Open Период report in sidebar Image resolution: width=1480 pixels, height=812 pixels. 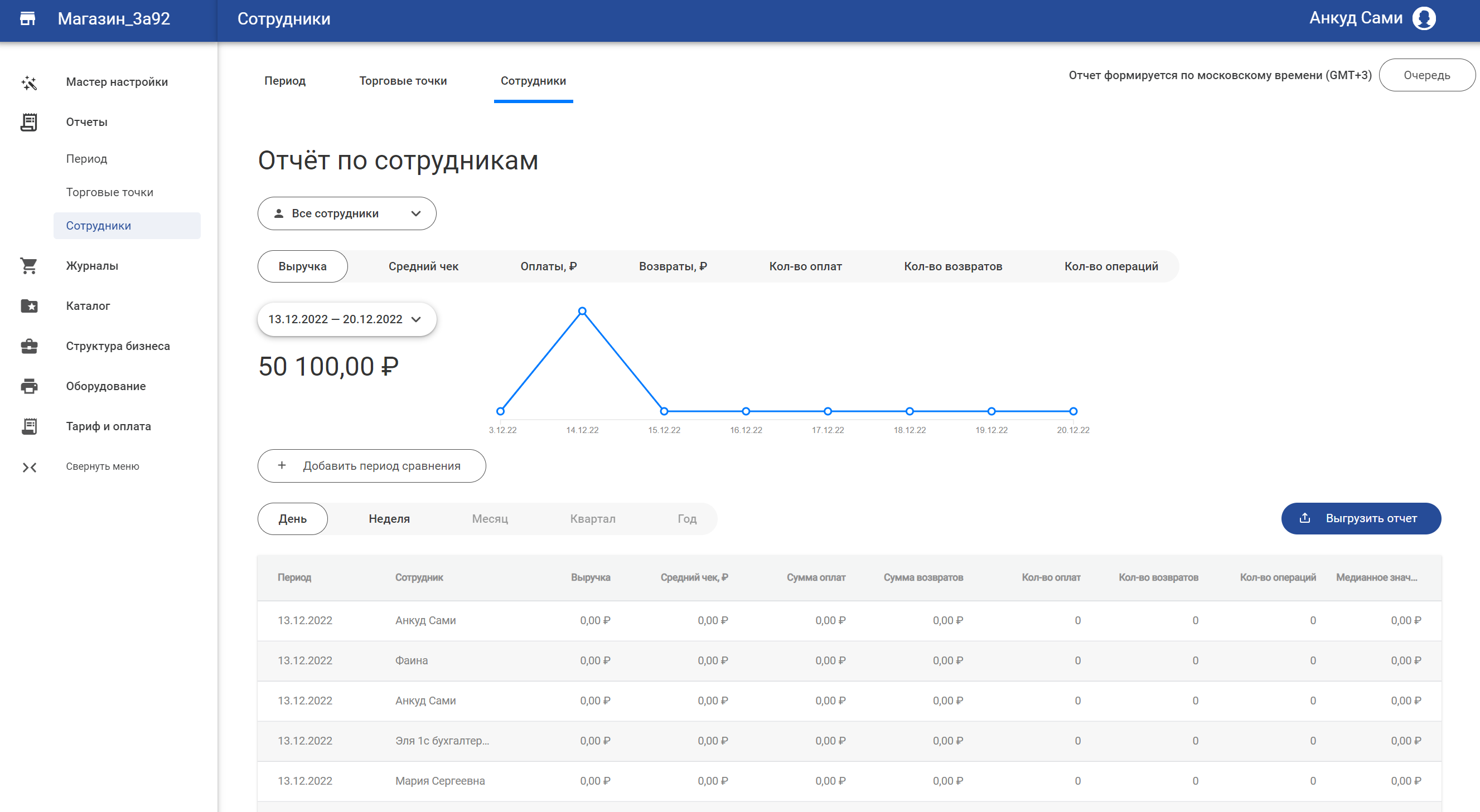86,158
